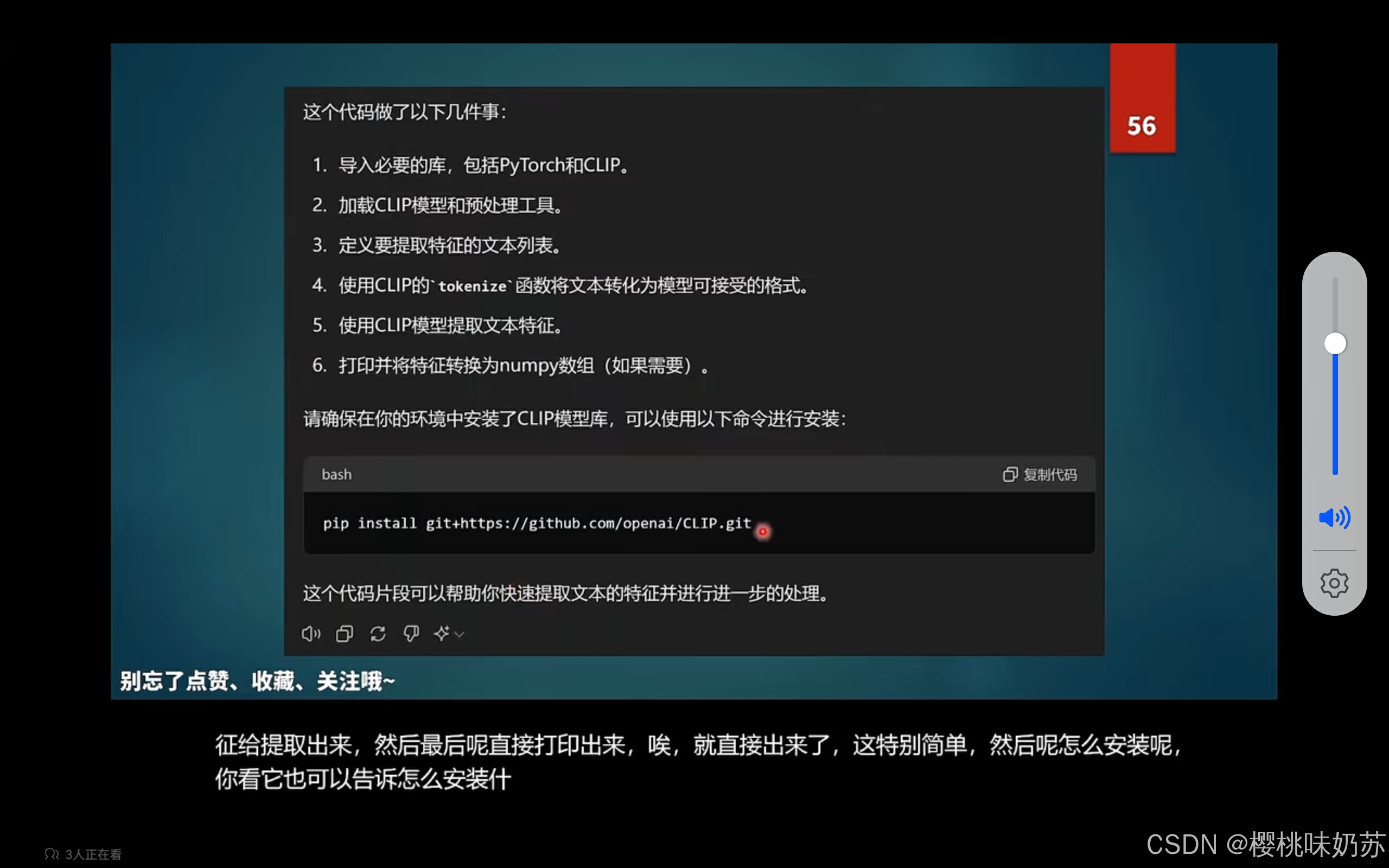Click the sparkle model-switch icon
Image resolution: width=1389 pixels, height=868 pixels.
441,634
